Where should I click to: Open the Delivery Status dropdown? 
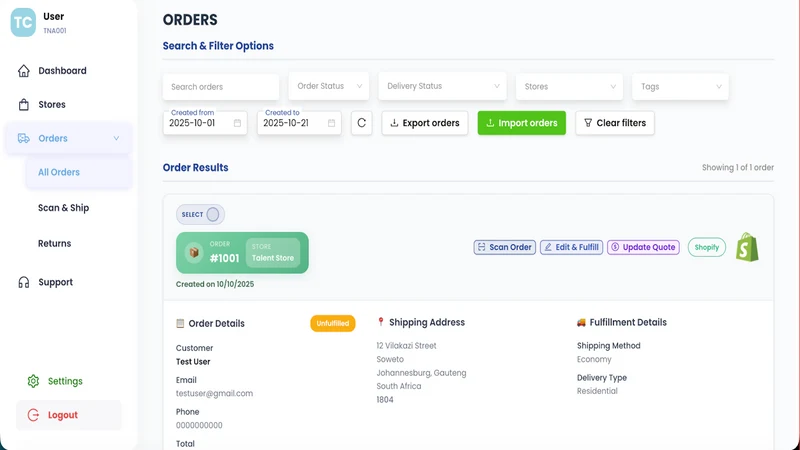442,86
